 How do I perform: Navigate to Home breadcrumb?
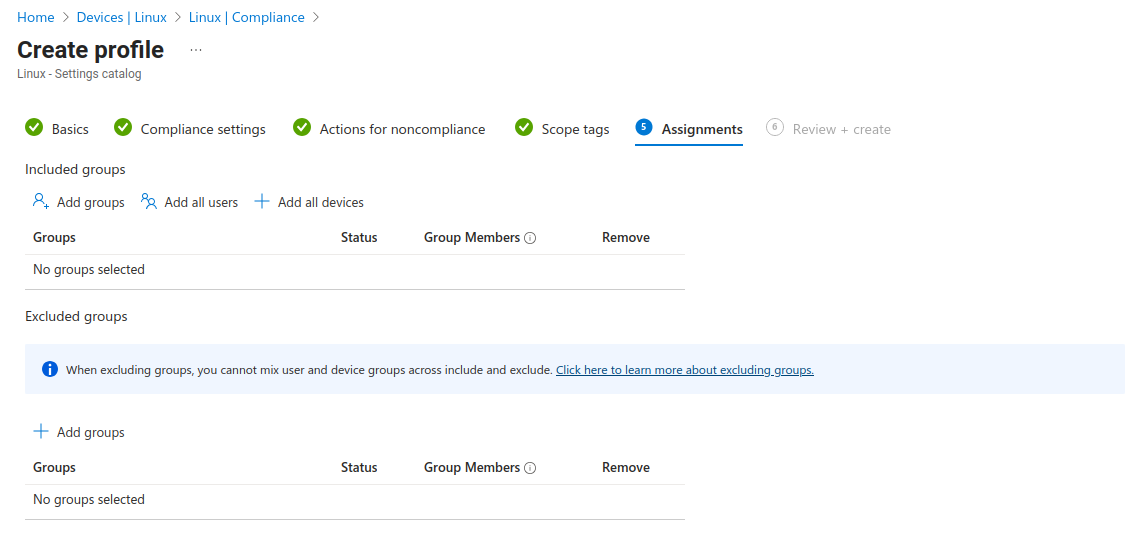tap(36, 17)
